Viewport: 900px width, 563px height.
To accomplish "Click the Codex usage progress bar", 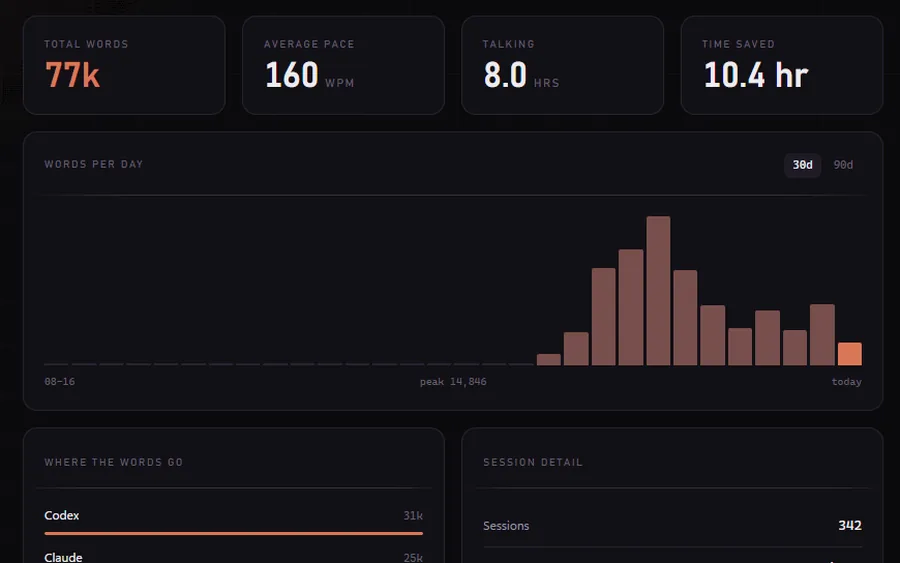I will pyautogui.click(x=234, y=533).
